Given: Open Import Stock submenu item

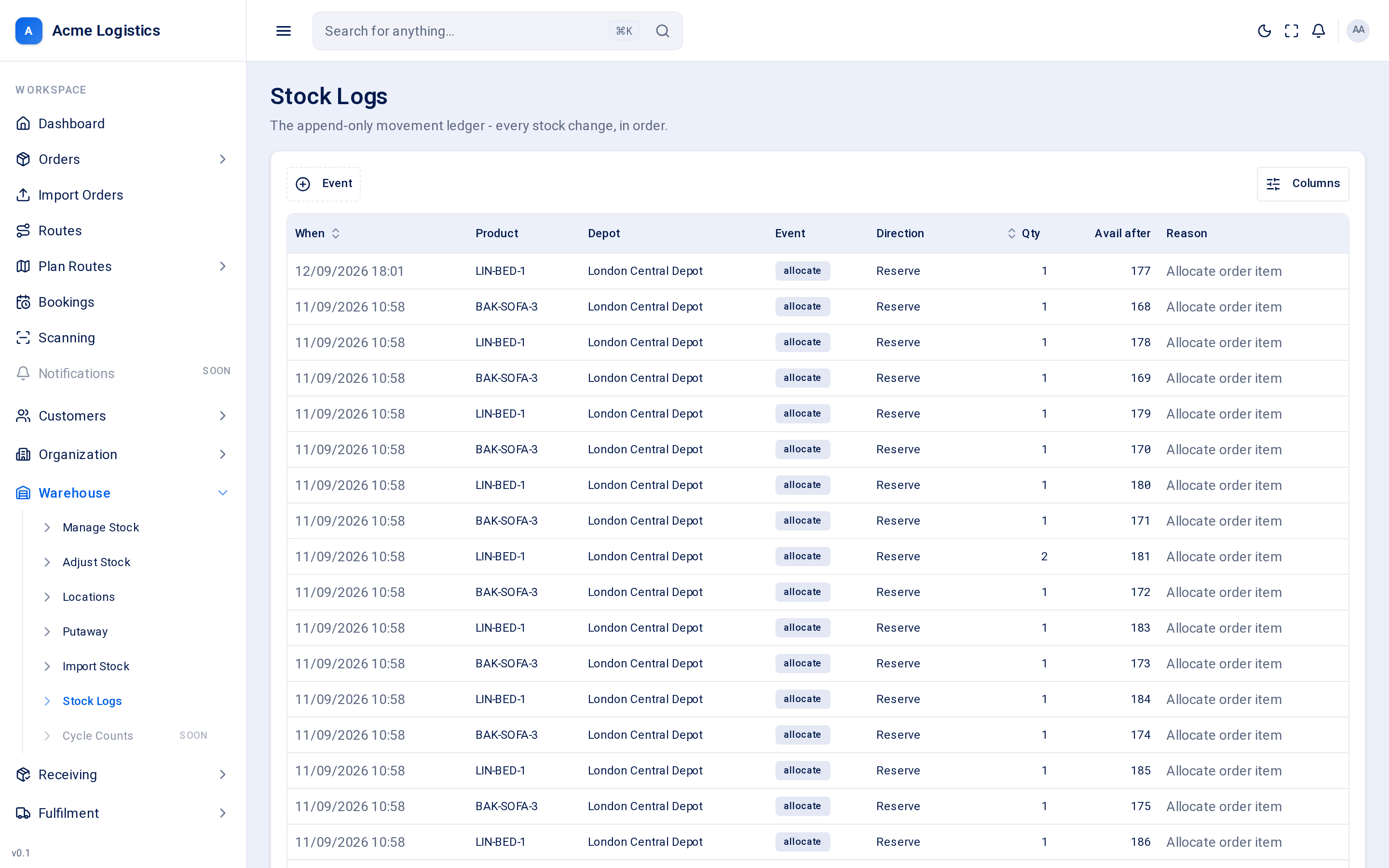Looking at the screenshot, I should pos(96,666).
